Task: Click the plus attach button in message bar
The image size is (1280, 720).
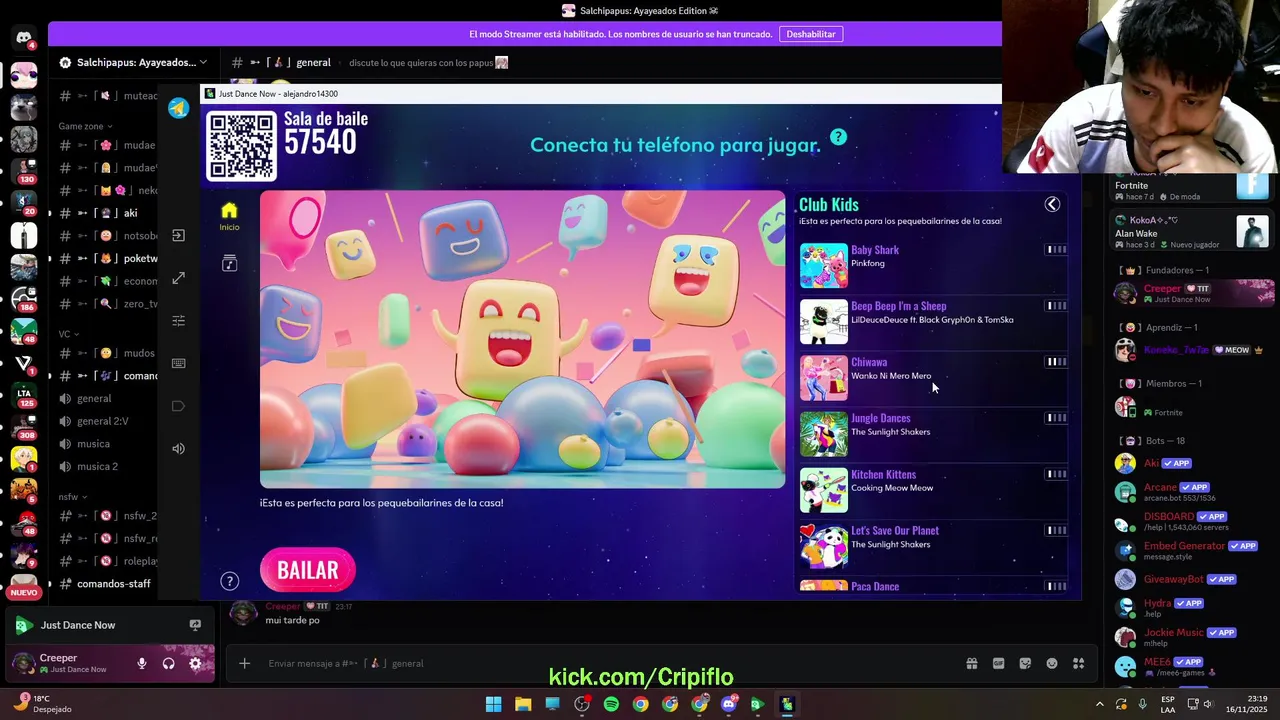Action: pyautogui.click(x=244, y=663)
